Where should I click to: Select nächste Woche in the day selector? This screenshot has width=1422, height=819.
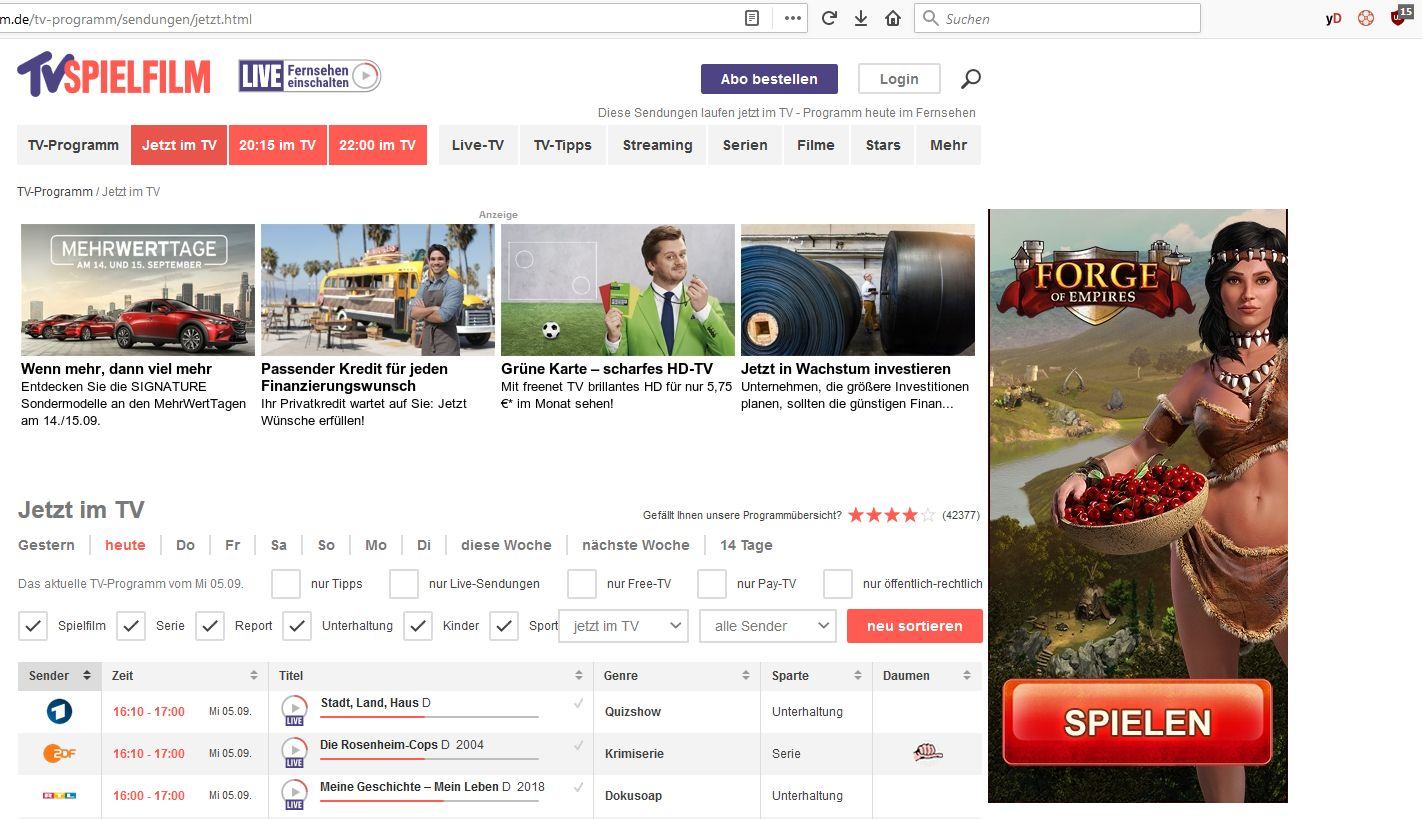pyautogui.click(x=636, y=545)
